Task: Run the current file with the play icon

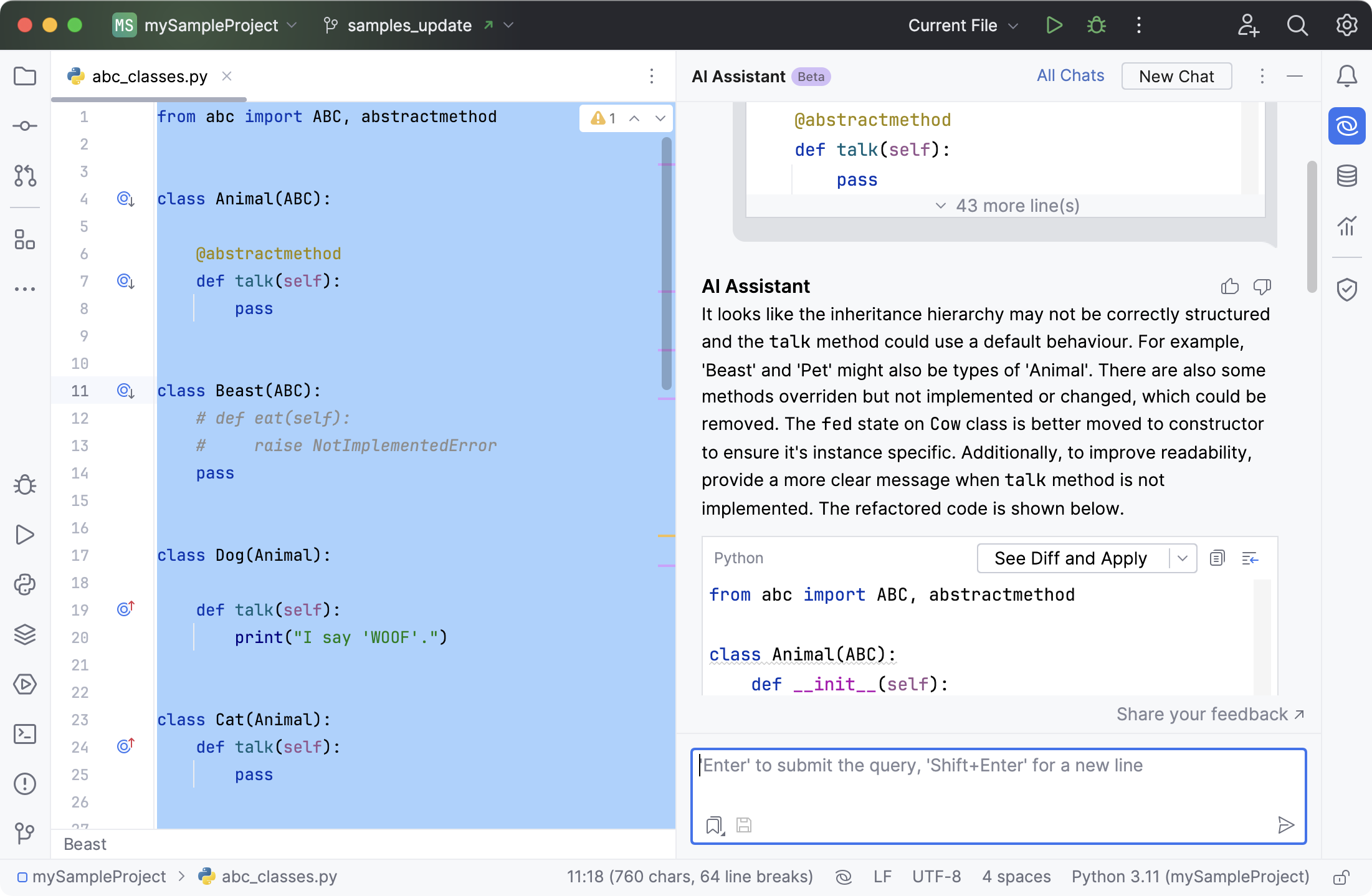Action: point(1054,25)
